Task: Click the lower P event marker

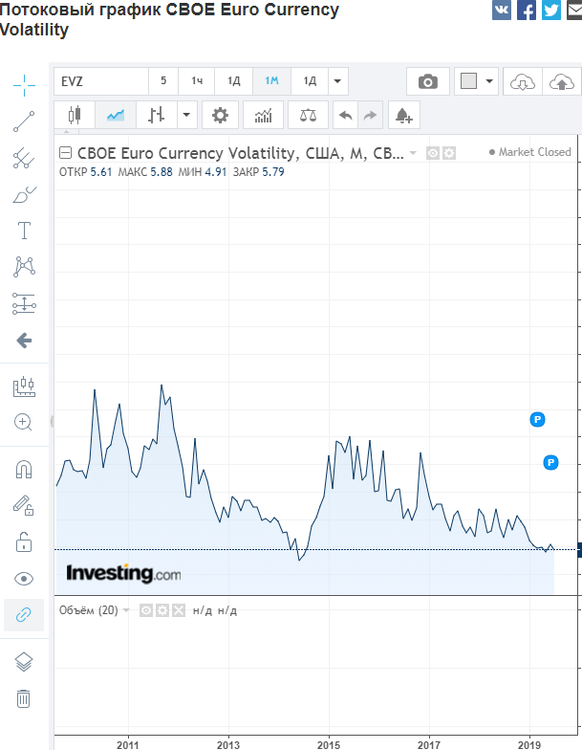Action: click(551, 463)
